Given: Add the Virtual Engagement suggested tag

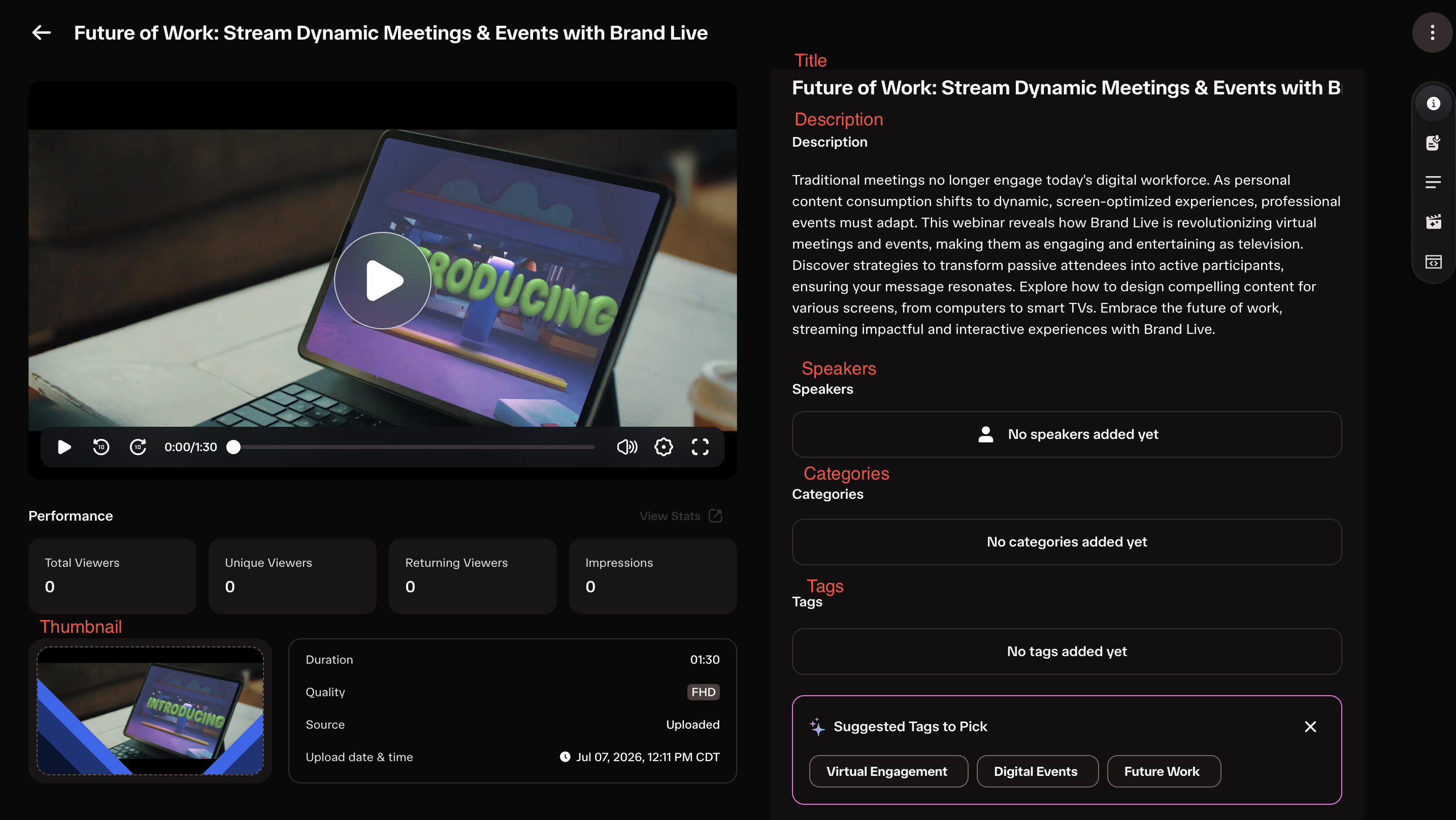Looking at the screenshot, I should pos(888,771).
